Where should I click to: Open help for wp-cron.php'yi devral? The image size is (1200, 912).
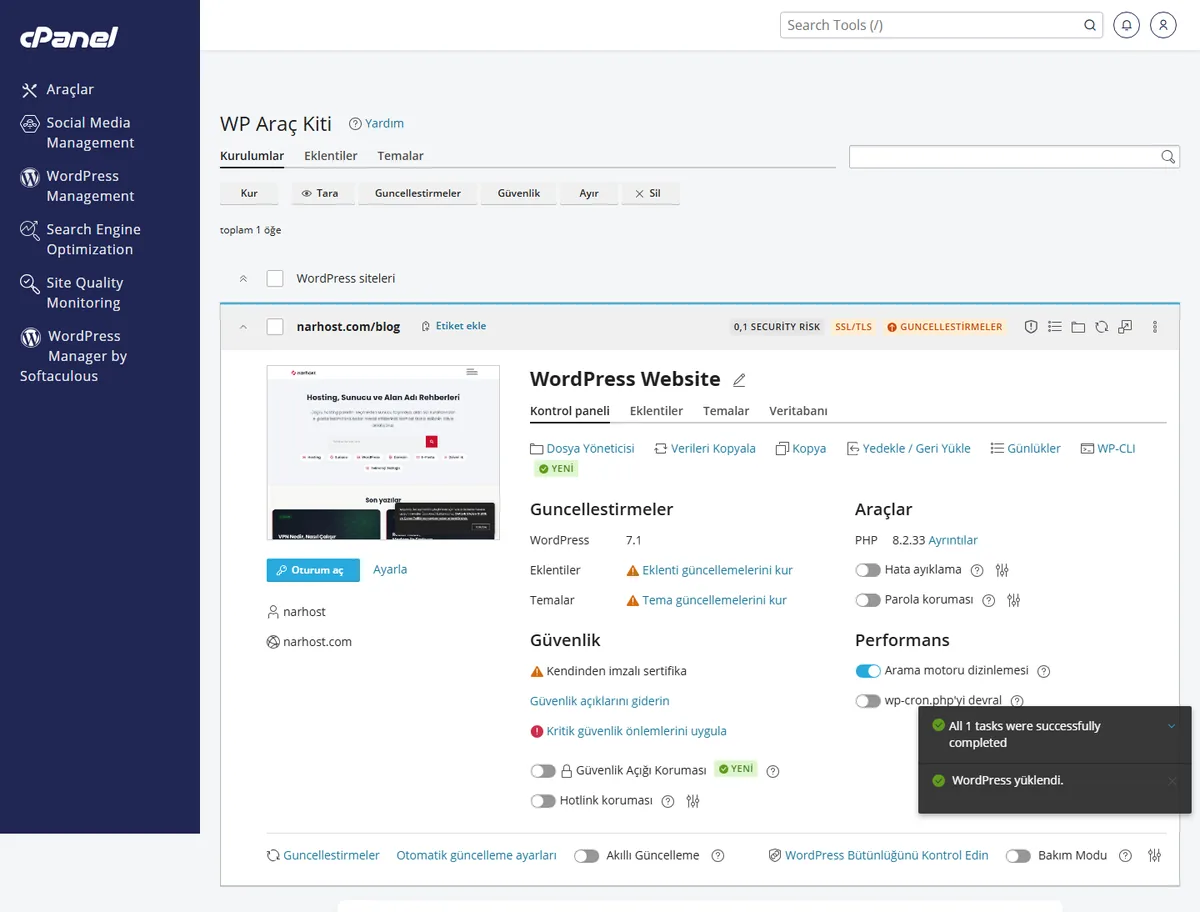click(x=1018, y=701)
